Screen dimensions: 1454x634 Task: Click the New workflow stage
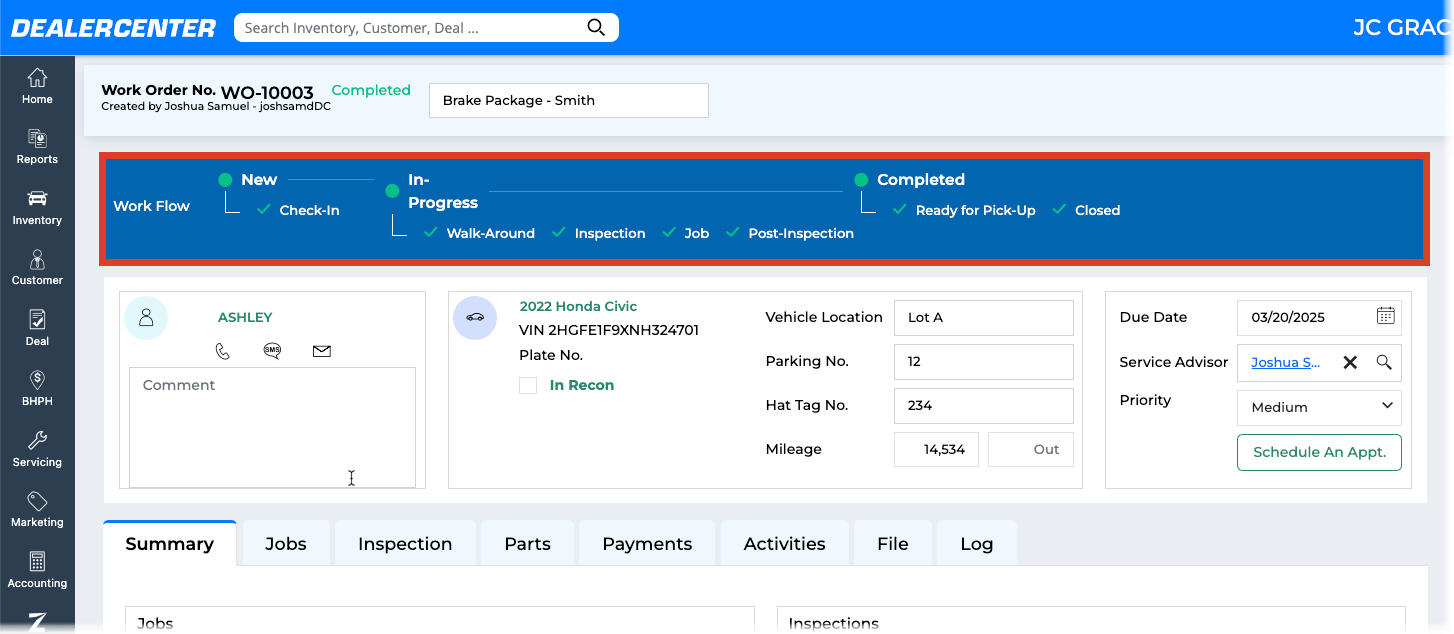coord(259,180)
